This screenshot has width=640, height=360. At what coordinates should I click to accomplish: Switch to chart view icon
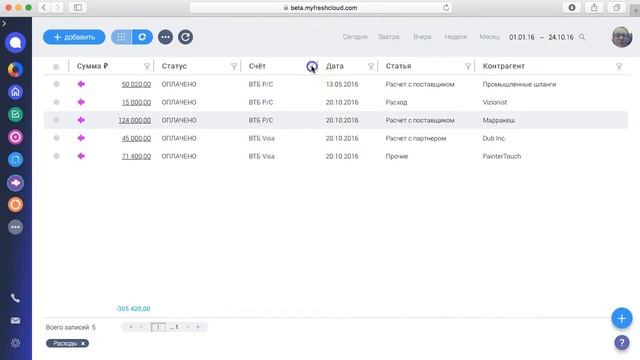tap(142, 37)
